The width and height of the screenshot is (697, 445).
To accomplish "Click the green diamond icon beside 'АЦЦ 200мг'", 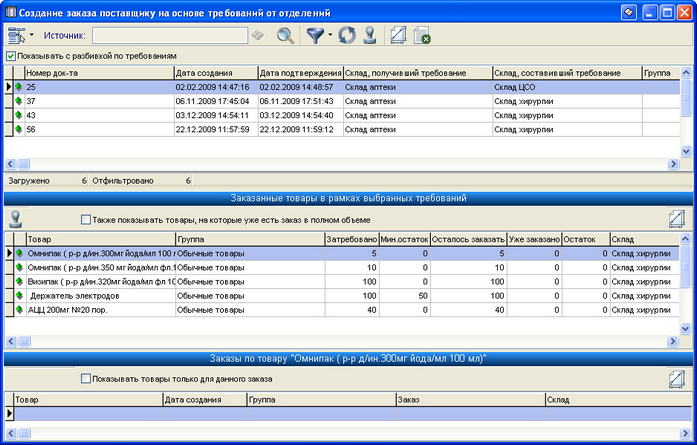I will (x=19, y=309).
